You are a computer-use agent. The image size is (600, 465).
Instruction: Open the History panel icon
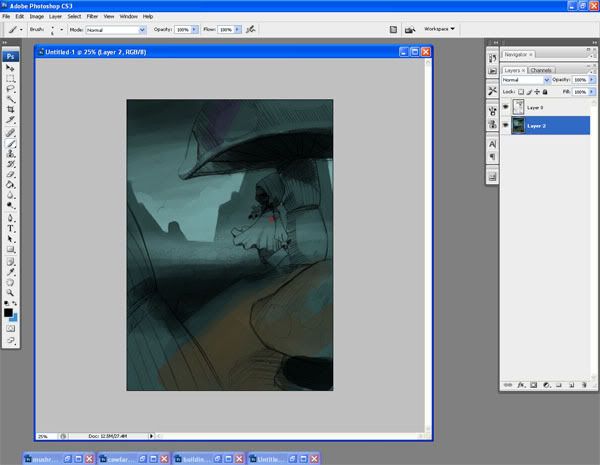(x=492, y=59)
